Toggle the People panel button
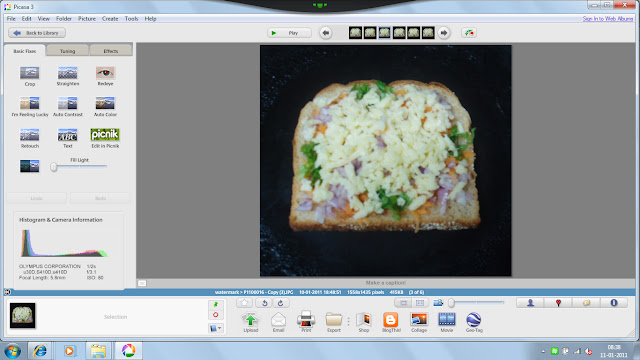This screenshot has height=360, width=640. [530, 303]
